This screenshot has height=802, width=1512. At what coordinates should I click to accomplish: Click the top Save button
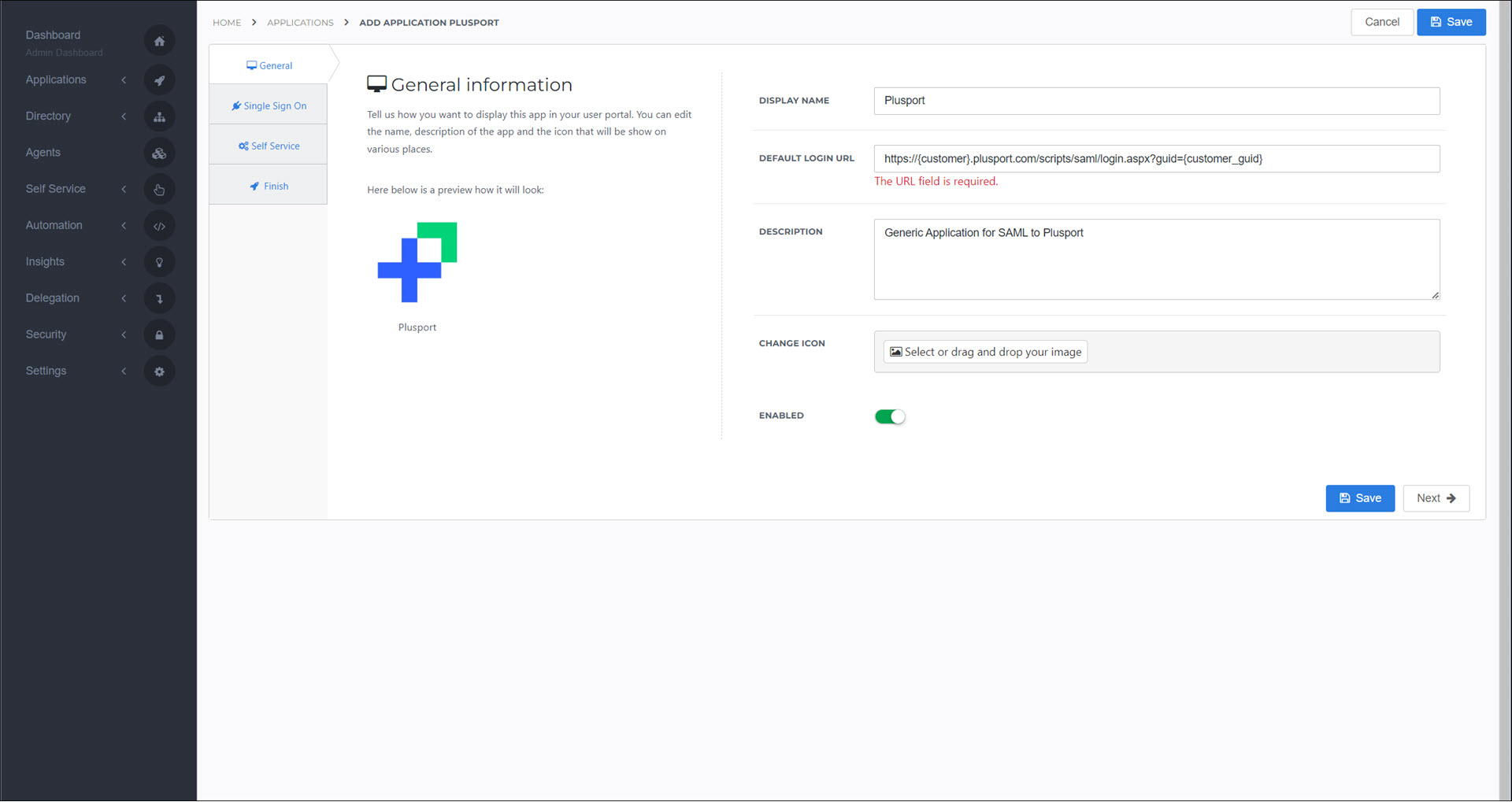[x=1451, y=22]
